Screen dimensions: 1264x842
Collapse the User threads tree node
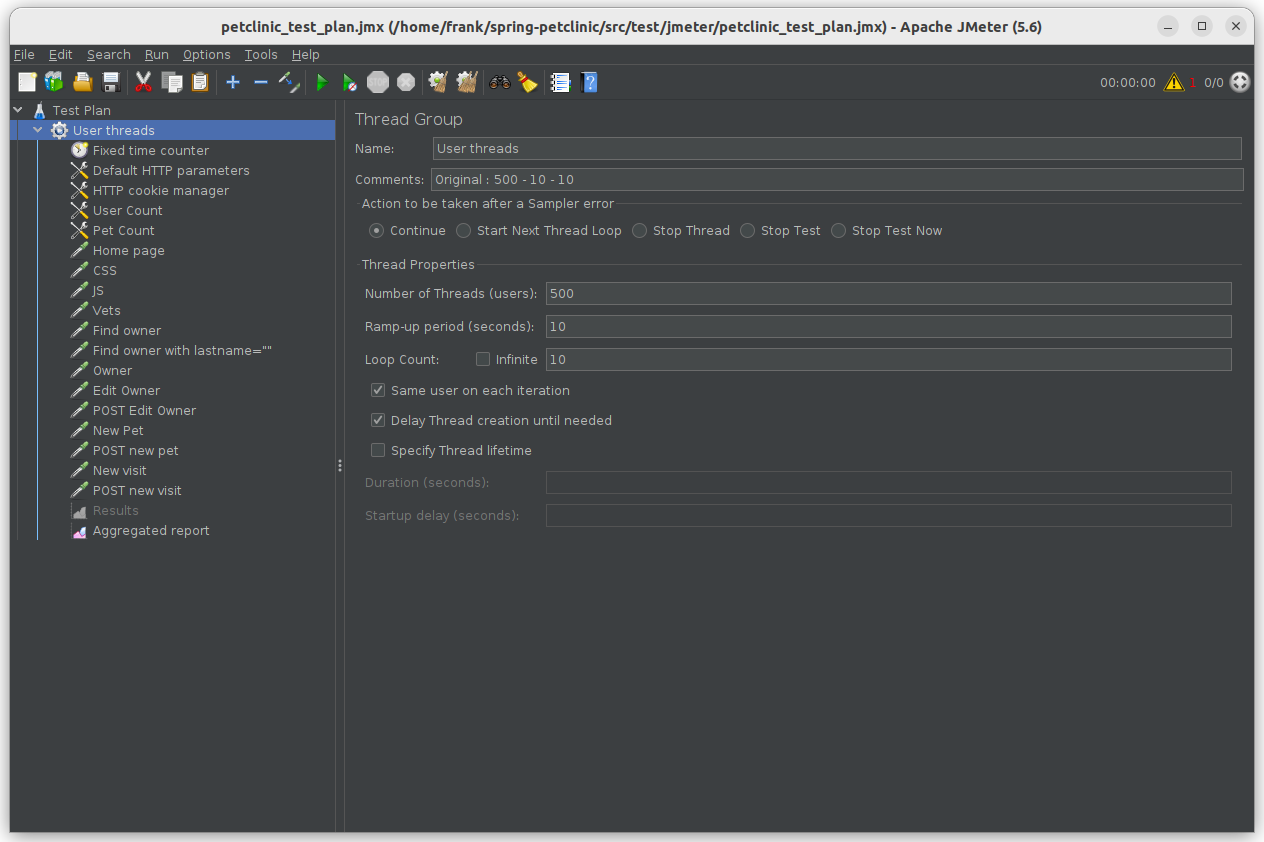pyautogui.click(x=38, y=130)
